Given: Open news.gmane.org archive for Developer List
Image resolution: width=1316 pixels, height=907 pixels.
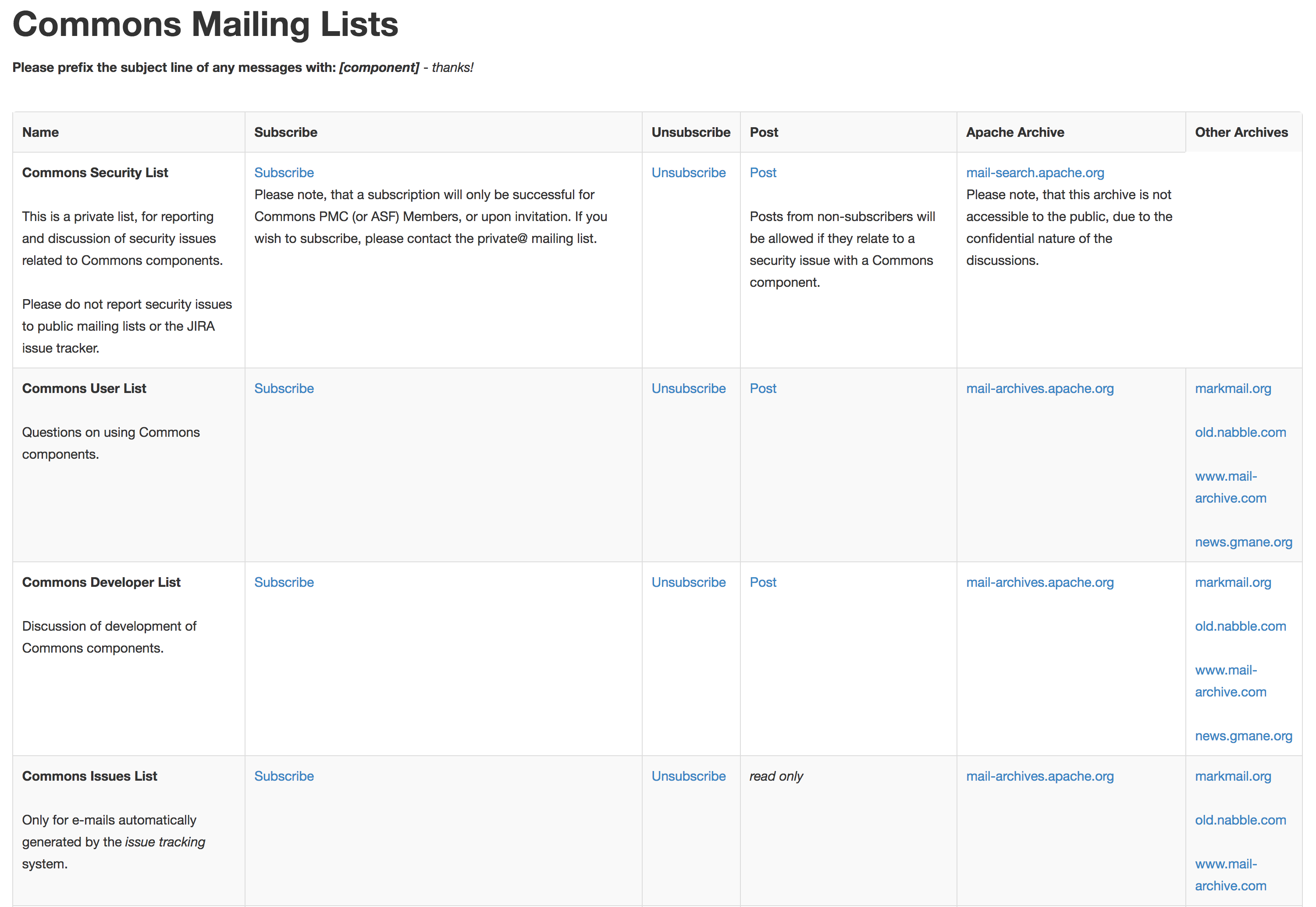Looking at the screenshot, I should (x=1243, y=736).
